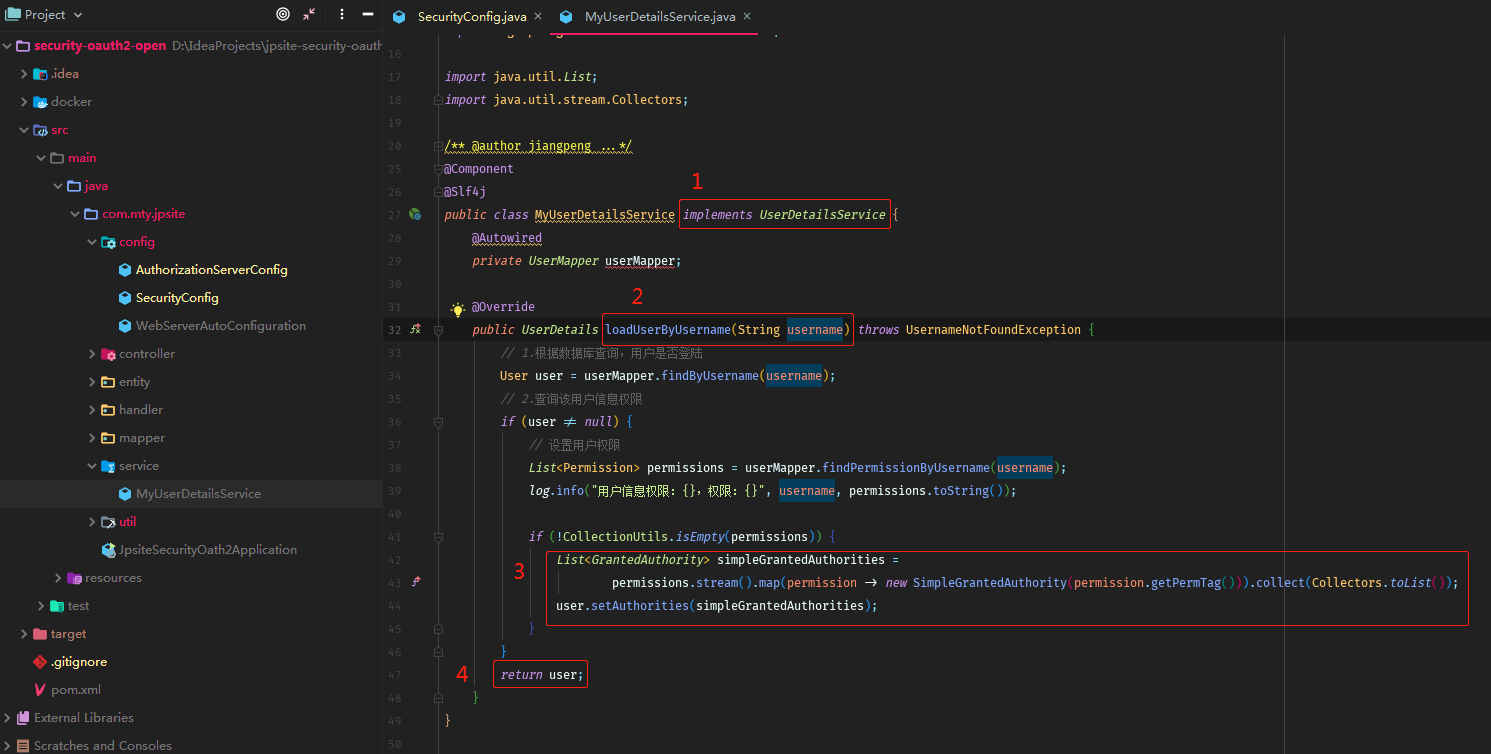Expand the controller package
Image resolution: width=1491 pixels, height=754 pixels.
click(92, 354)
